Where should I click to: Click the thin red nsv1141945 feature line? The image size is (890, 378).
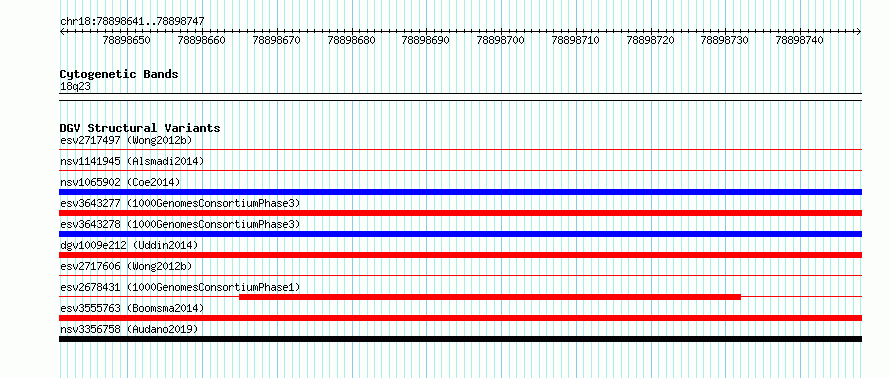(x=460, y=170)
